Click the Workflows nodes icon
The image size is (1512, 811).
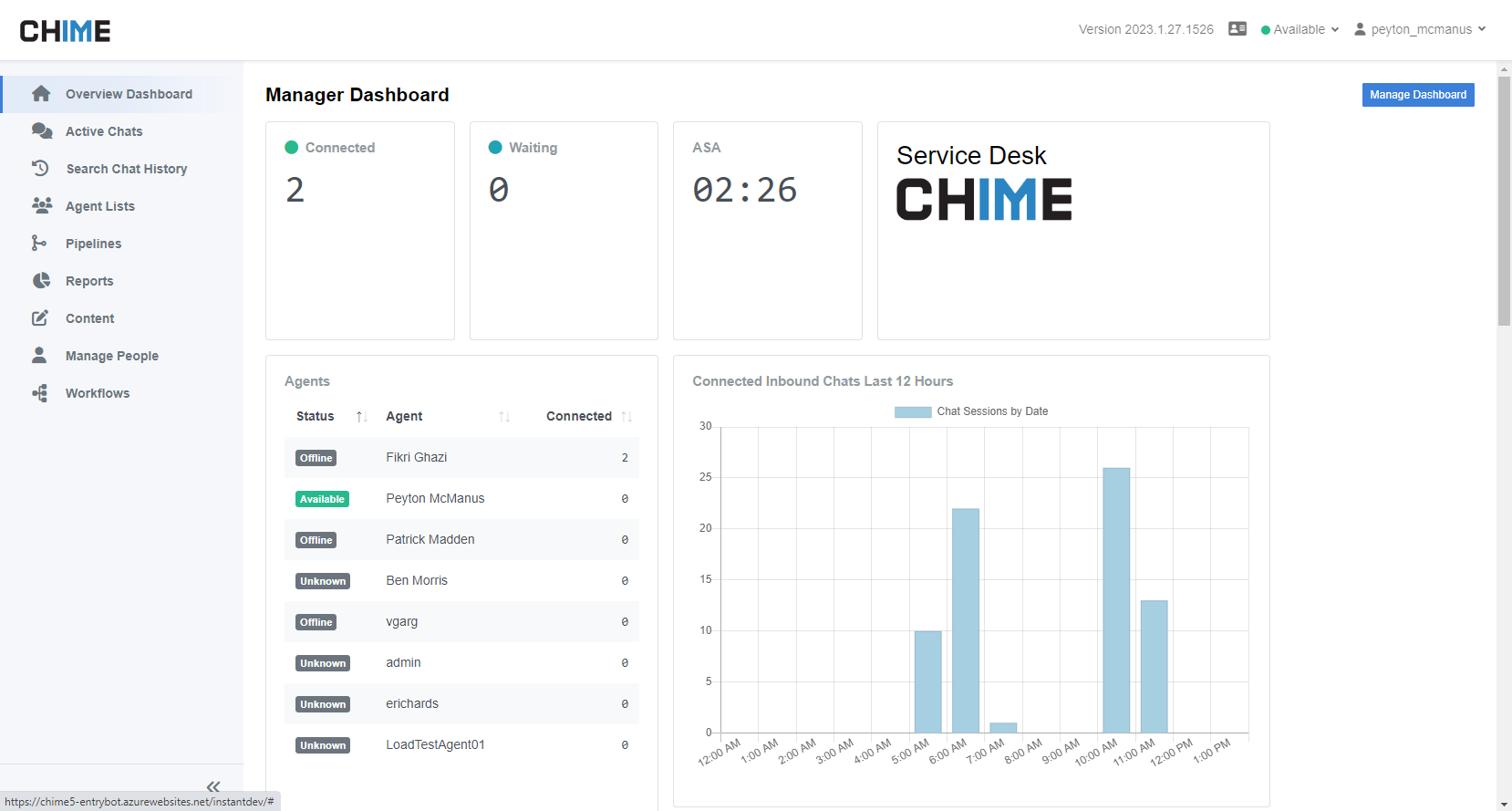tap(40, 392)
